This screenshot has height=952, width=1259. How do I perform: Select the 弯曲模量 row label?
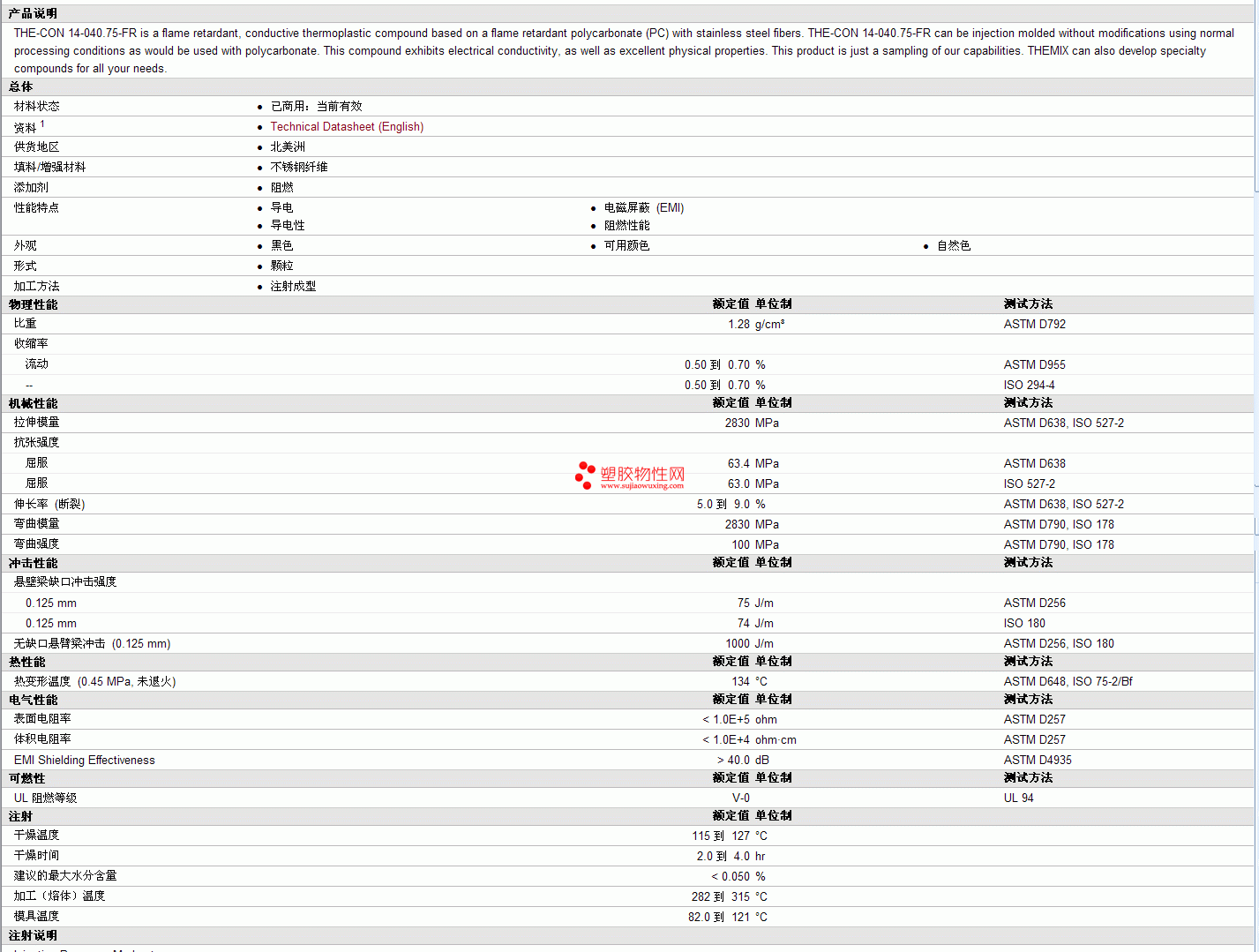point(37,524)
